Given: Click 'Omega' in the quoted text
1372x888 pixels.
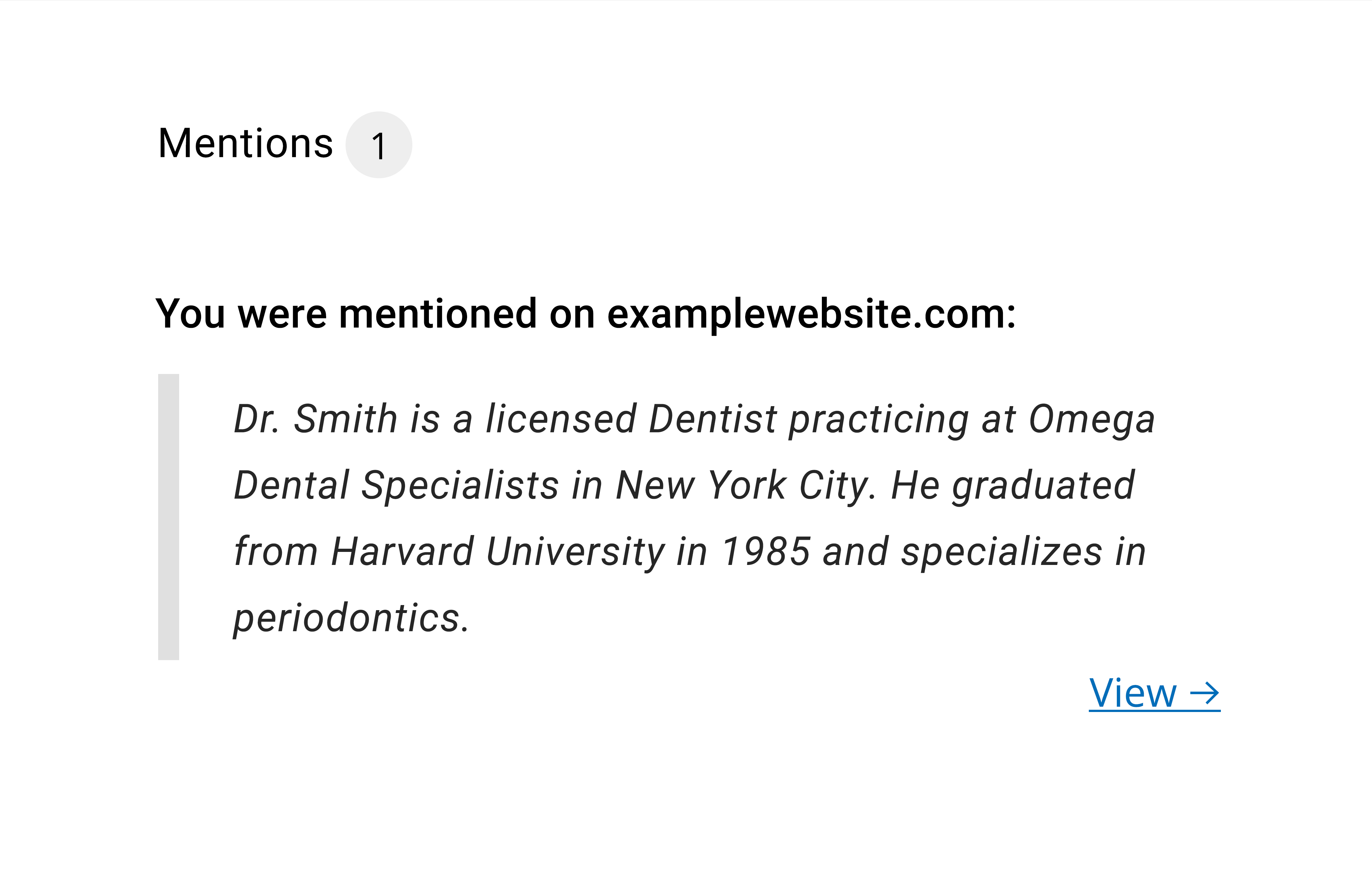Looking at the screenshot, I should (x=1092, y=419).
